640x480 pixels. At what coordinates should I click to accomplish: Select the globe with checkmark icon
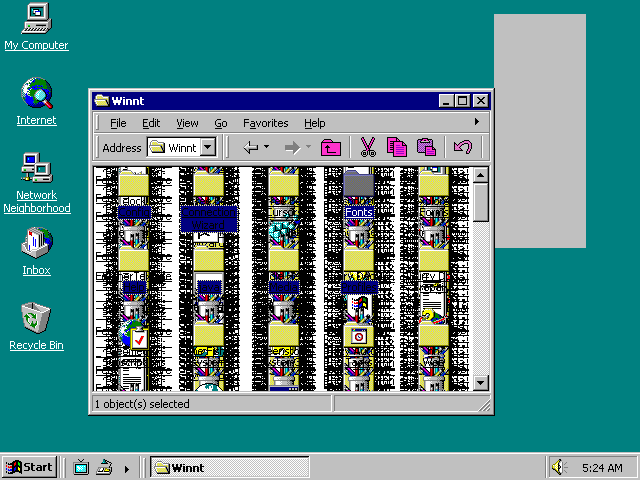(133, 335)
